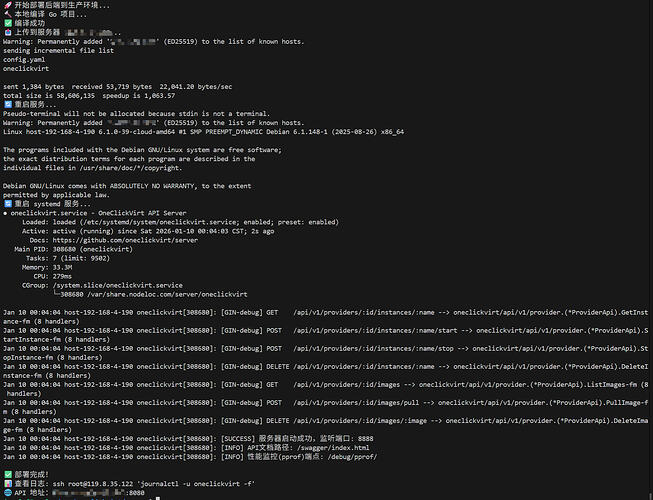Click the rocket emoji on the first line
The height and width of the screenshot is (500, 653).
point(7,5)
